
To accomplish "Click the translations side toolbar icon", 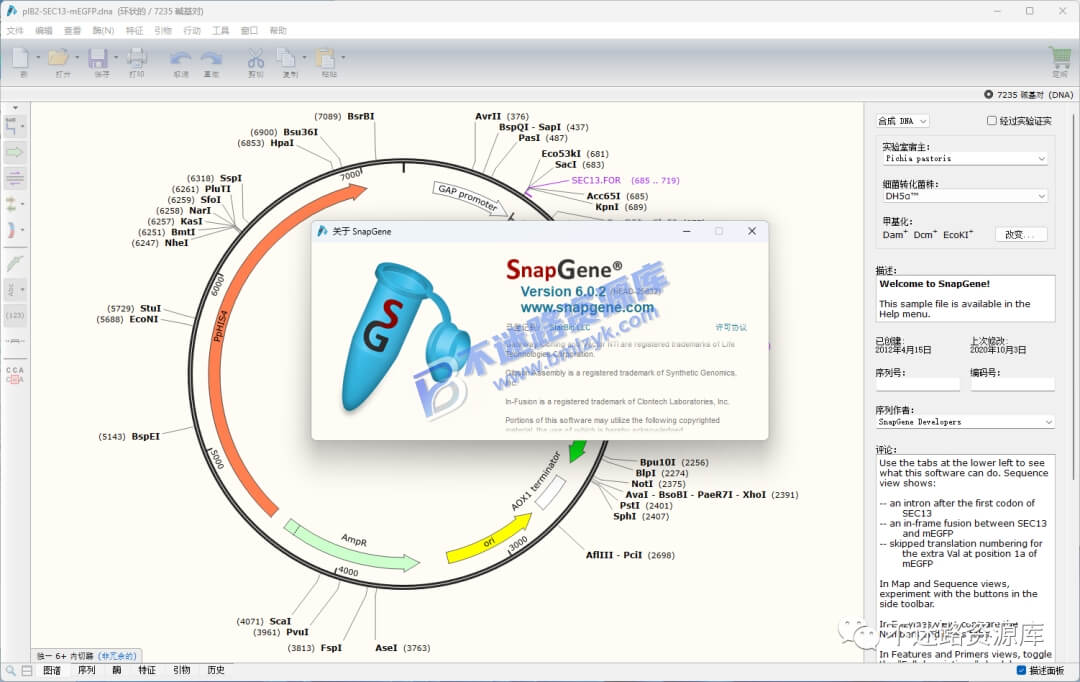I will point(12,204).
